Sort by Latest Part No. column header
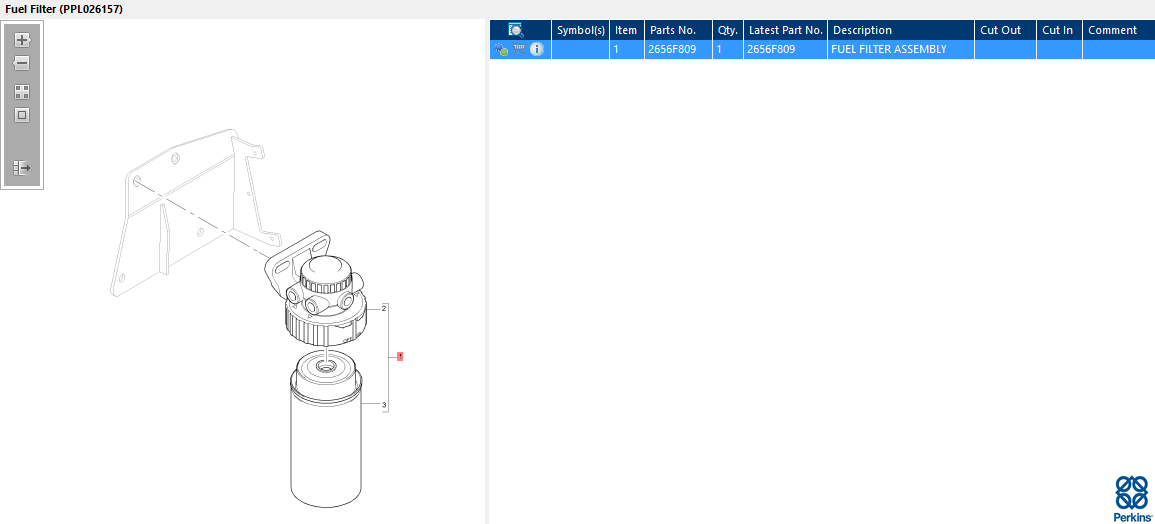The width and height of the screenshot is (1155, 524). 785,30
